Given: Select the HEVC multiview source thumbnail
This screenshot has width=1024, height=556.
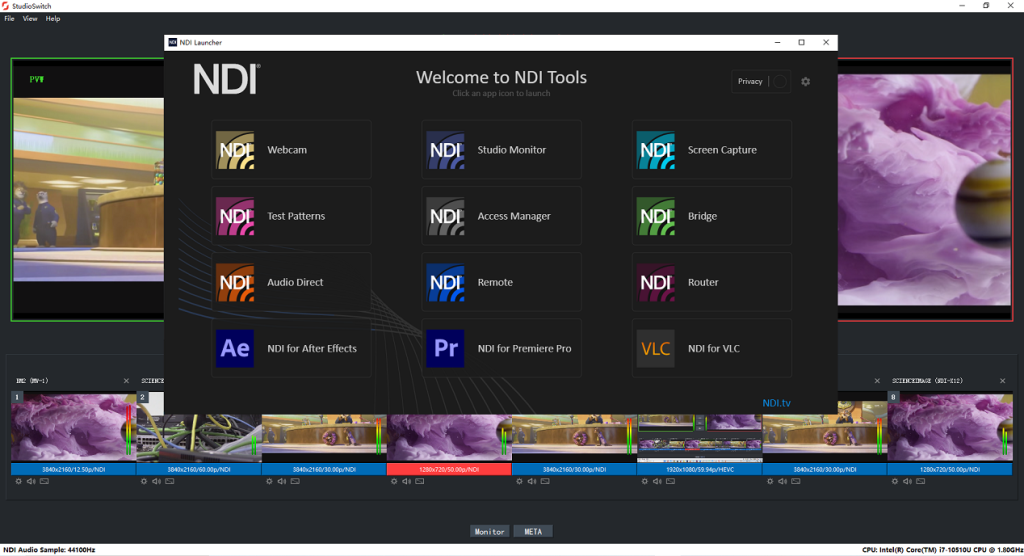Looking at the screenshot, I should [699, 438].
